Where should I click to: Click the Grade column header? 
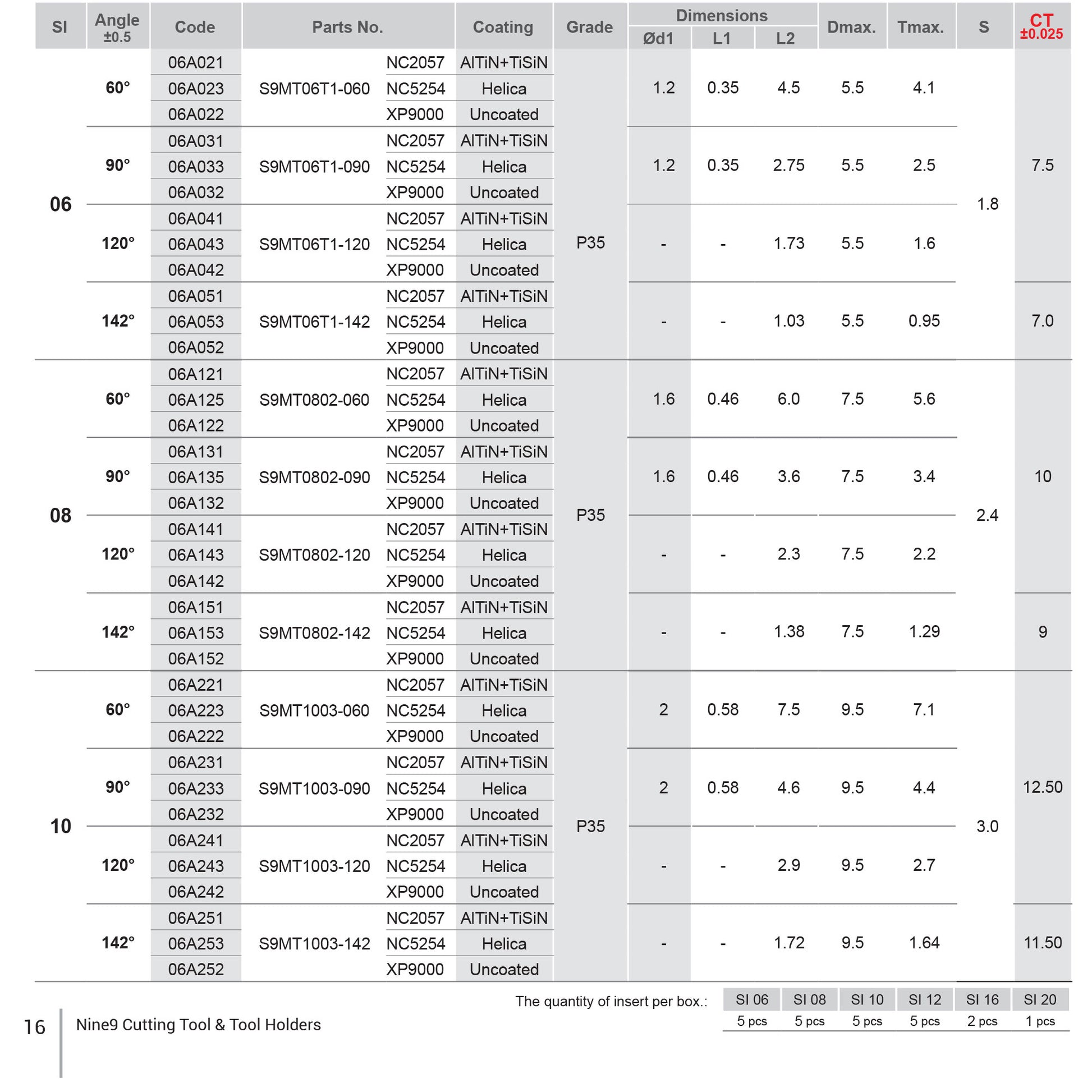coord(590,26)
